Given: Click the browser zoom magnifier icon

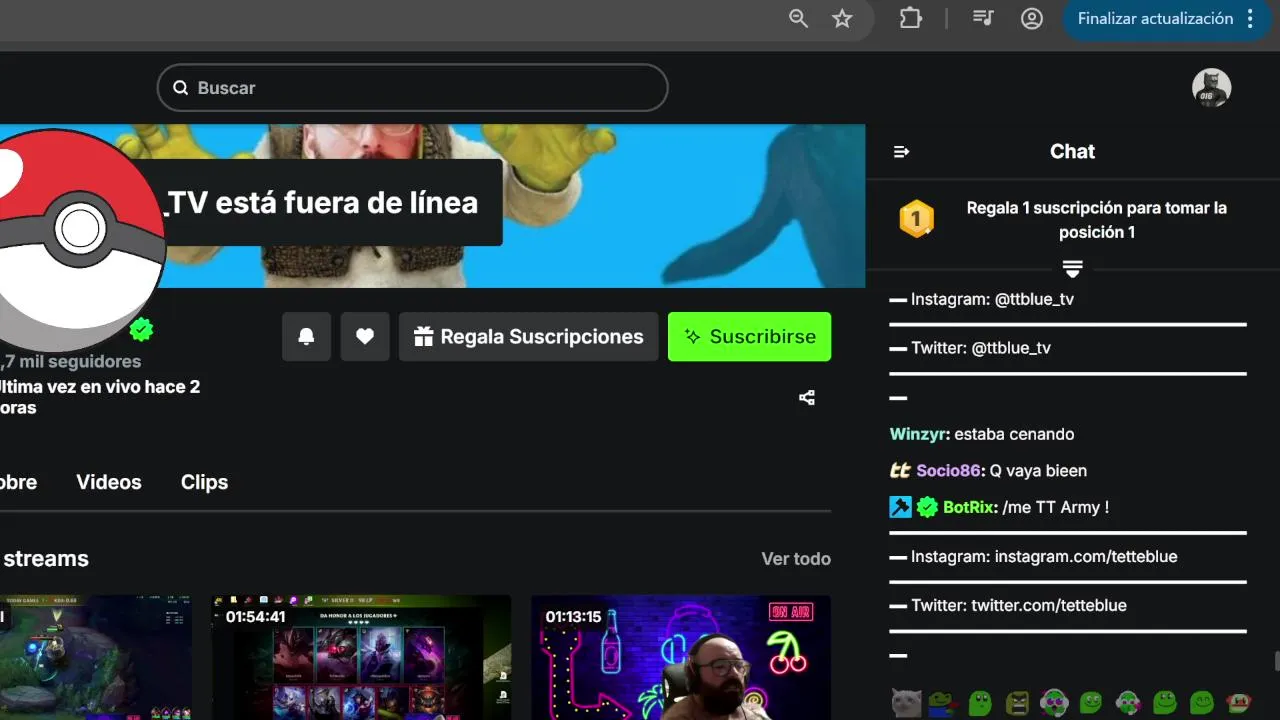Looking at the screenshot, I should tap(798, 18).
